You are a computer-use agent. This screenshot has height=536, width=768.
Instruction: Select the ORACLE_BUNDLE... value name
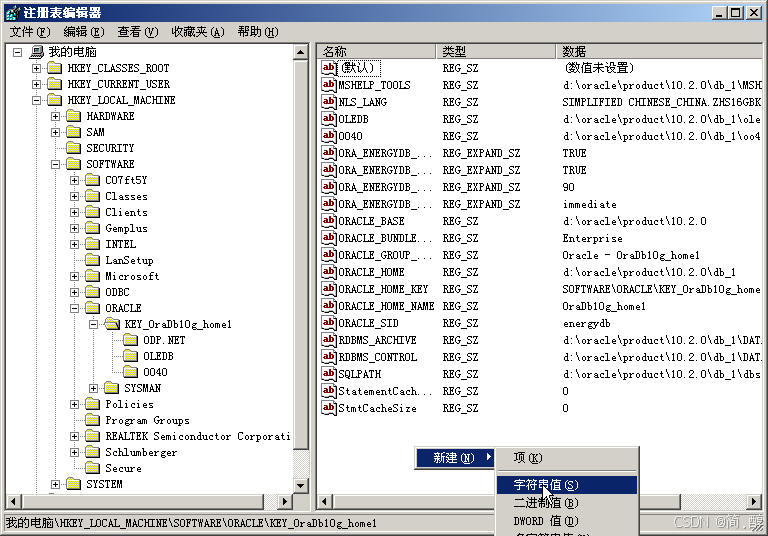(x=385, y=238)
